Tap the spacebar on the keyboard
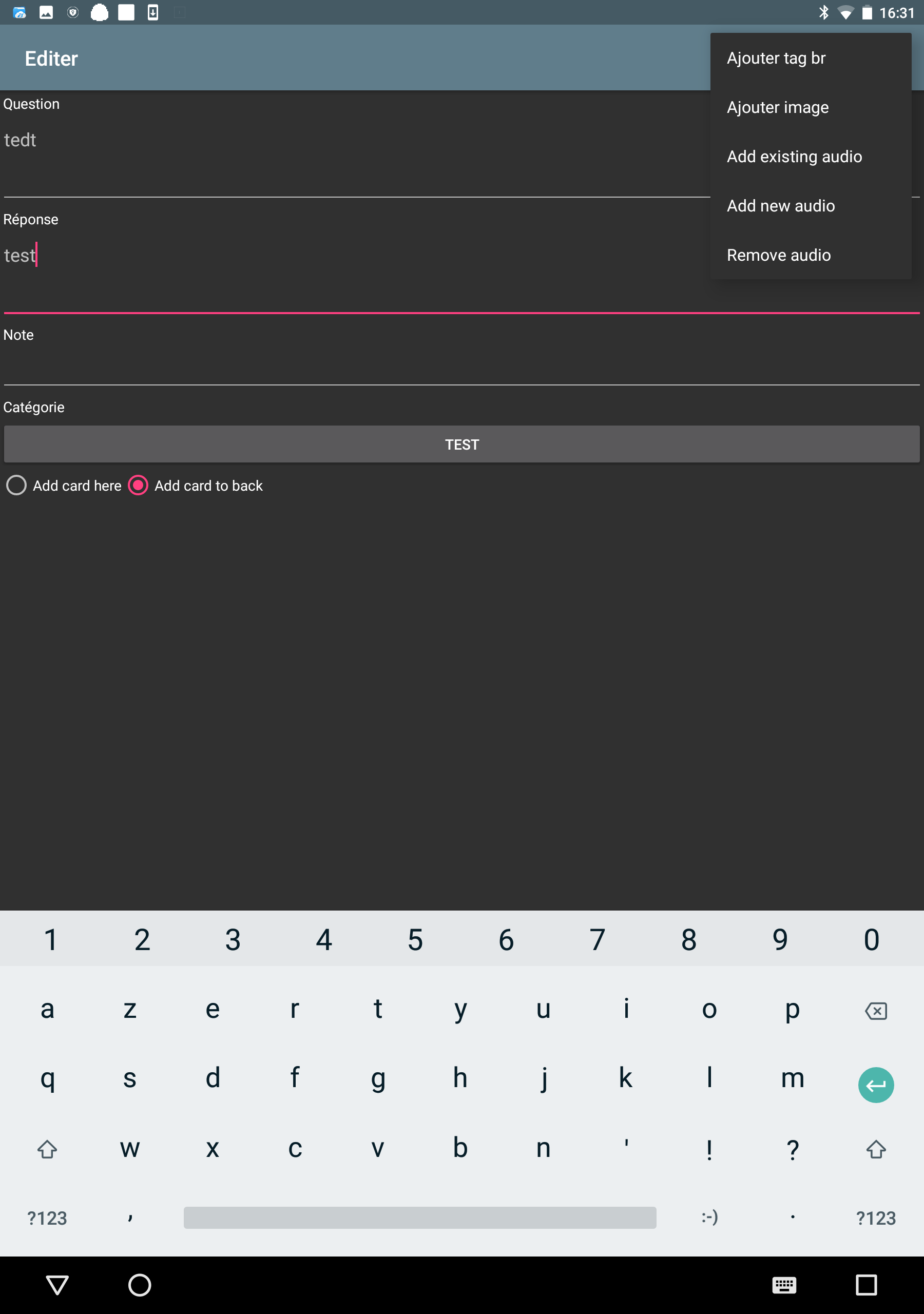 (419, 1218)
